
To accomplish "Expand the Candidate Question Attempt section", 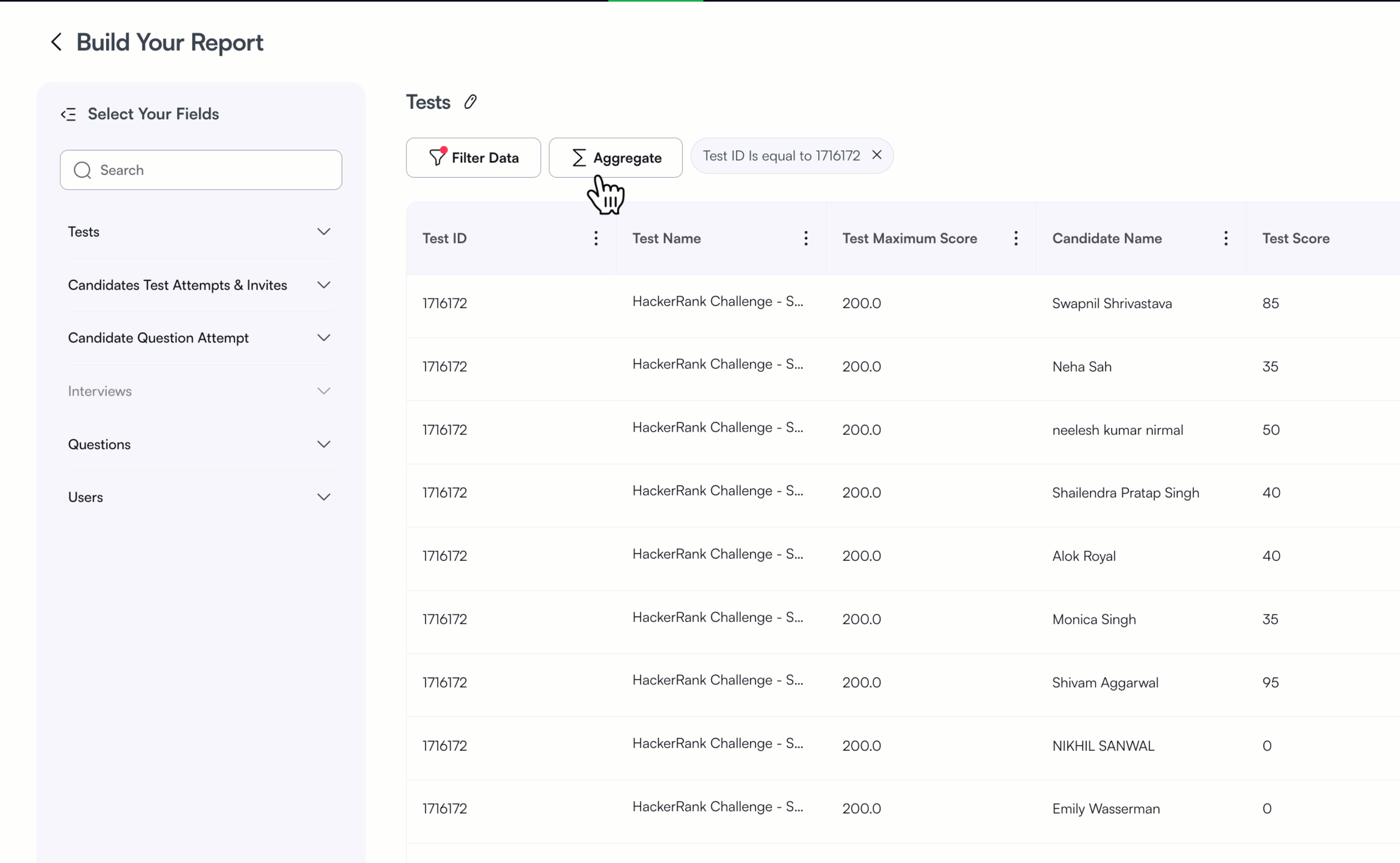I will (324, 338).
